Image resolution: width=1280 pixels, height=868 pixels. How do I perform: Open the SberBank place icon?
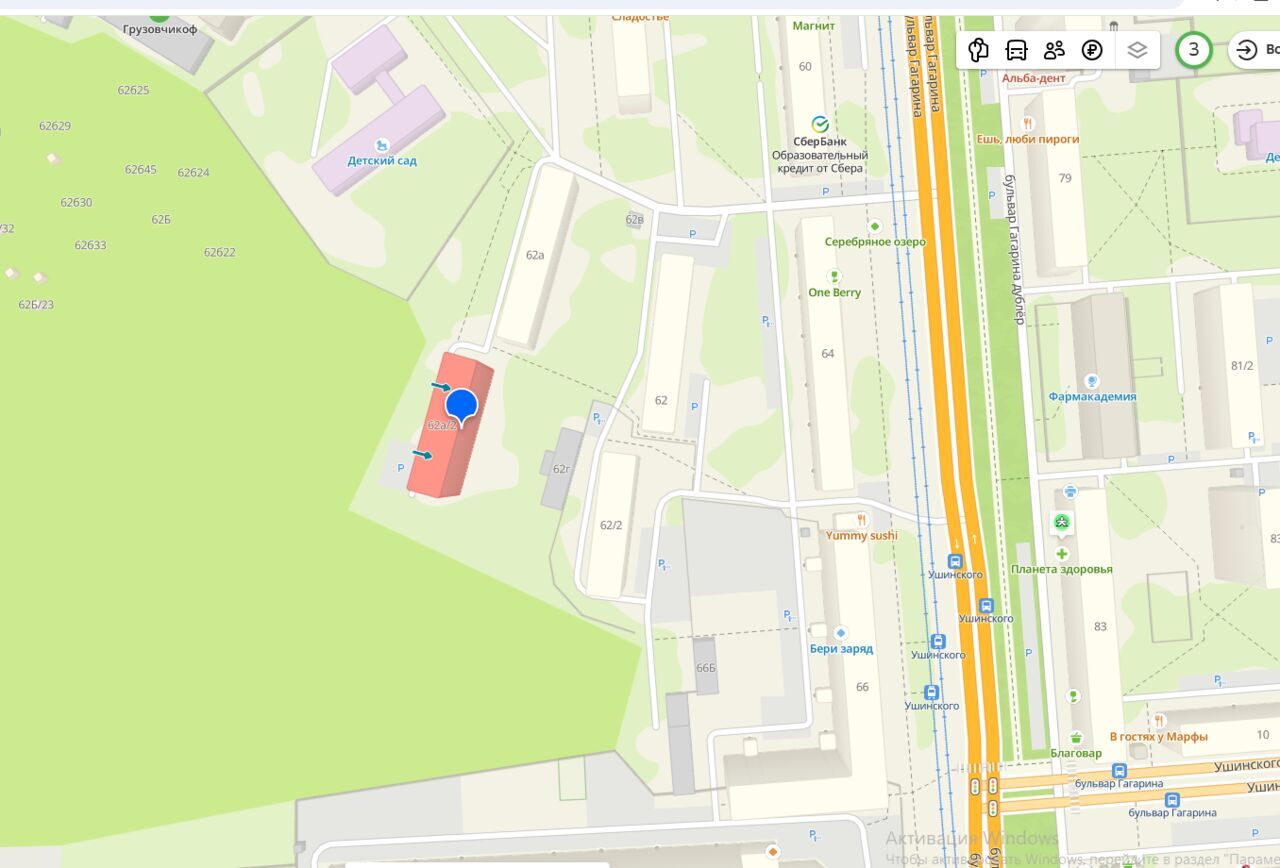pyautogui.click(x=820, y=124)
